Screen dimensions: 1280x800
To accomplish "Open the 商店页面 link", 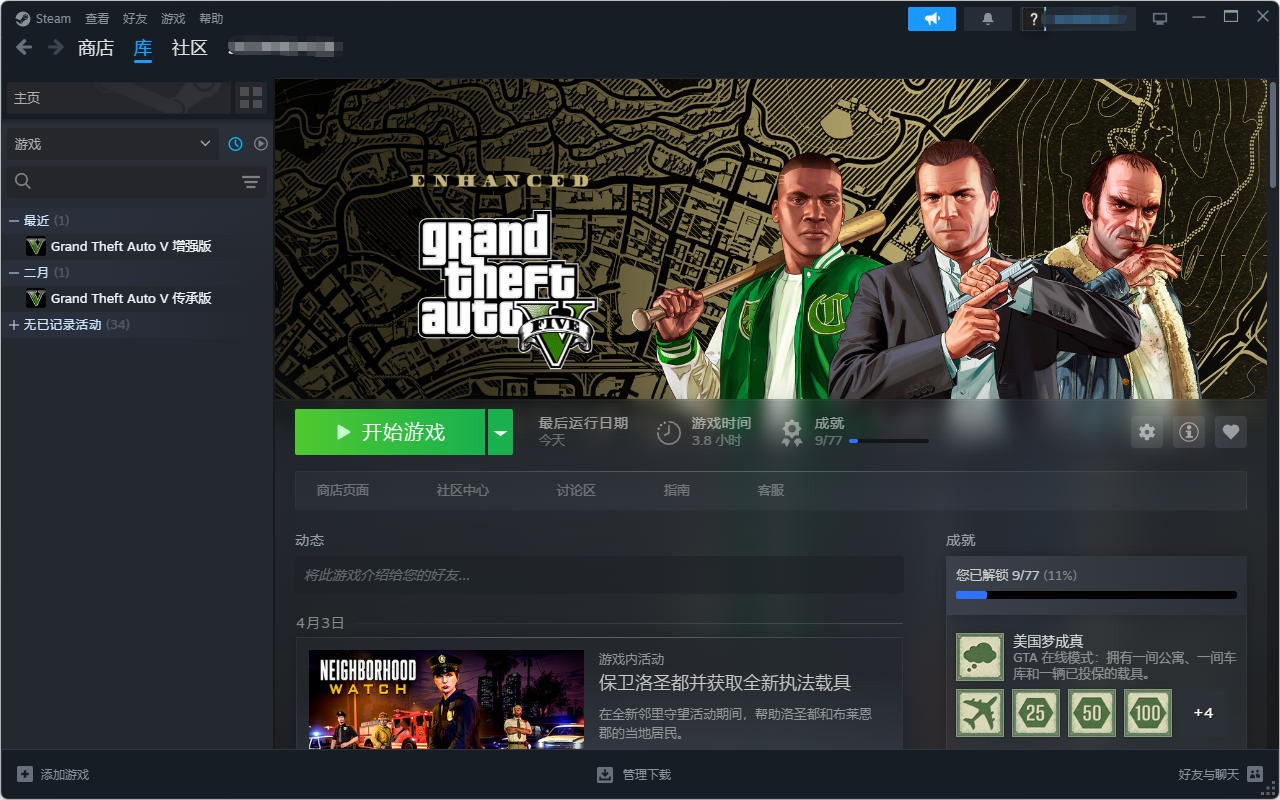I will 343,490.
